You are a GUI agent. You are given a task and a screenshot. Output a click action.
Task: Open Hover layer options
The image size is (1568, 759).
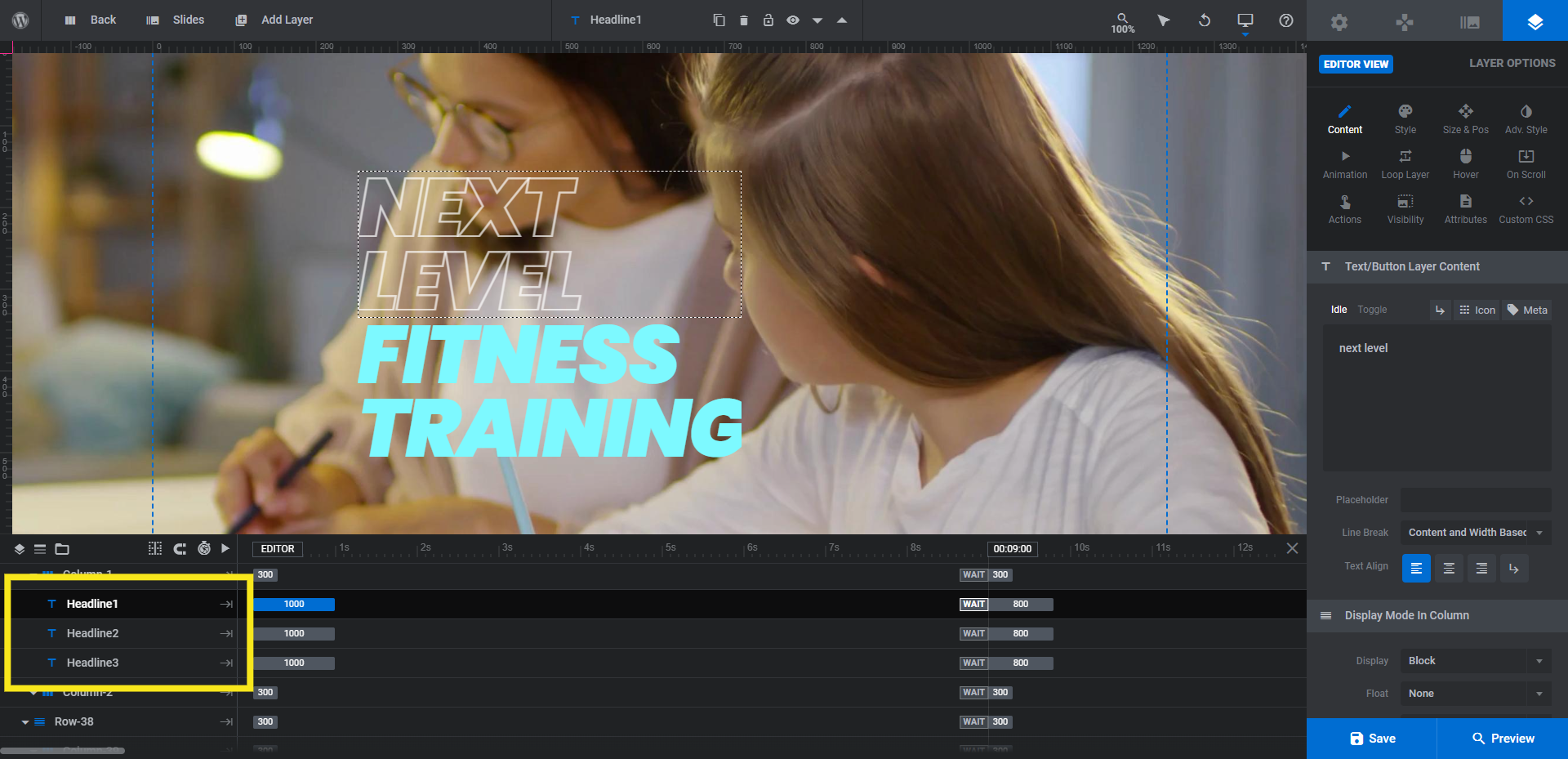tap(1466, 164)
